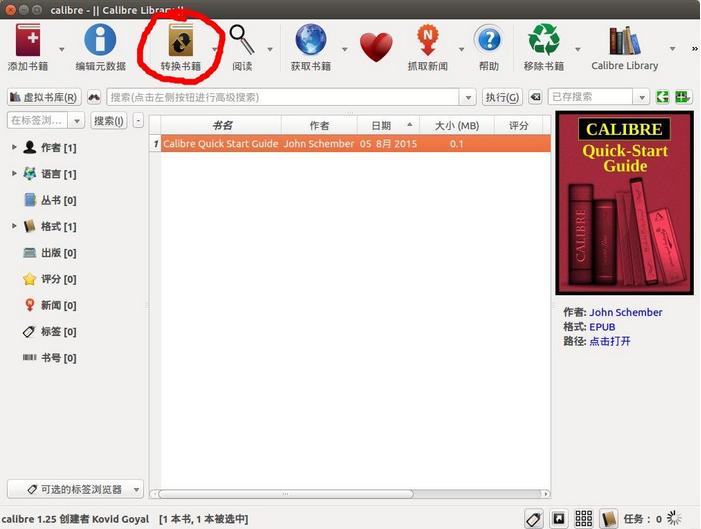
Task: Open dropdown arrow next to Read
Action: coord(270,49)
